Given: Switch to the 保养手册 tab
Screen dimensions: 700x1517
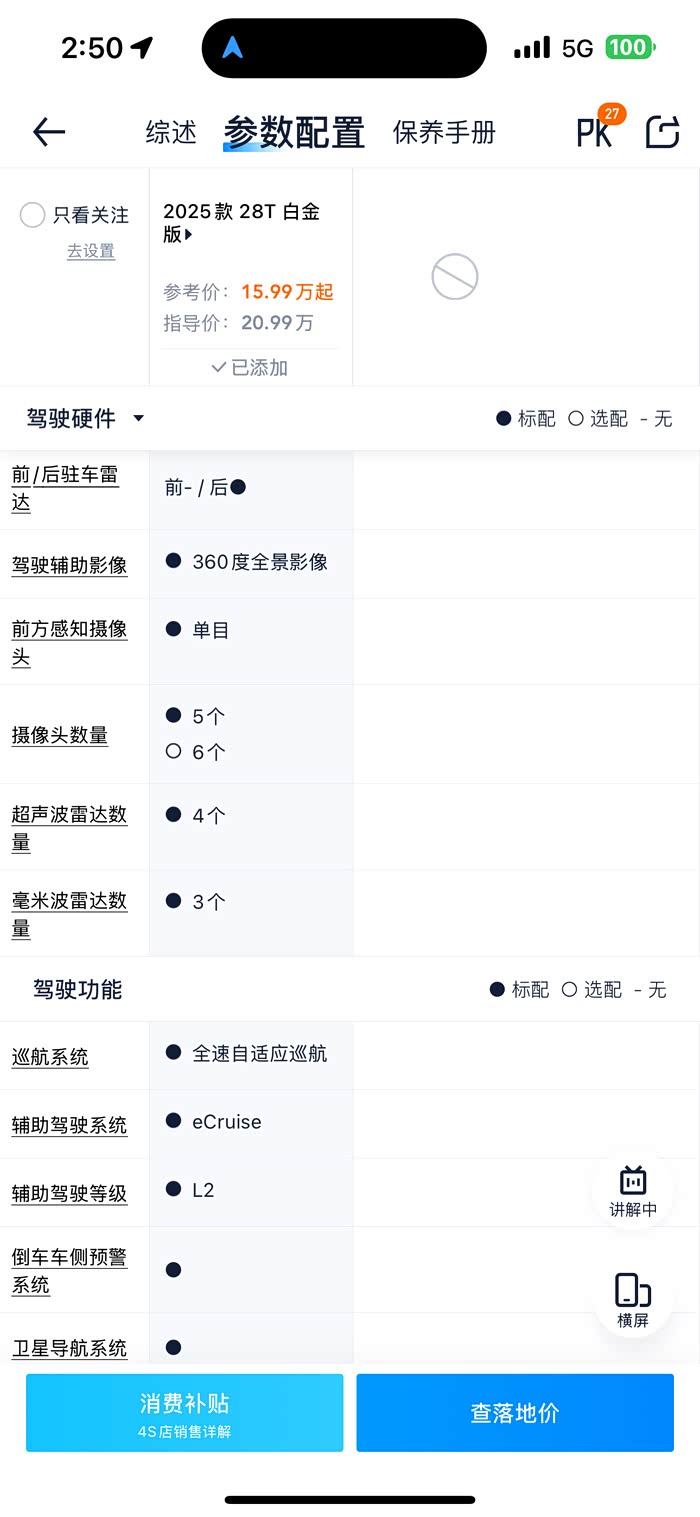Looking at the screenshot, I should point(444,132).
